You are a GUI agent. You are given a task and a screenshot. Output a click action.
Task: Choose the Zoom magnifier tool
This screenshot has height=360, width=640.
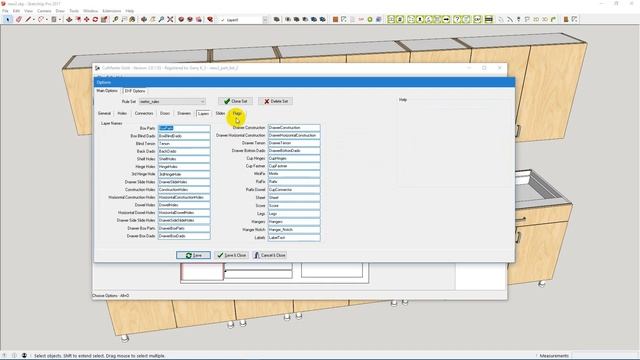click(161, 19)
